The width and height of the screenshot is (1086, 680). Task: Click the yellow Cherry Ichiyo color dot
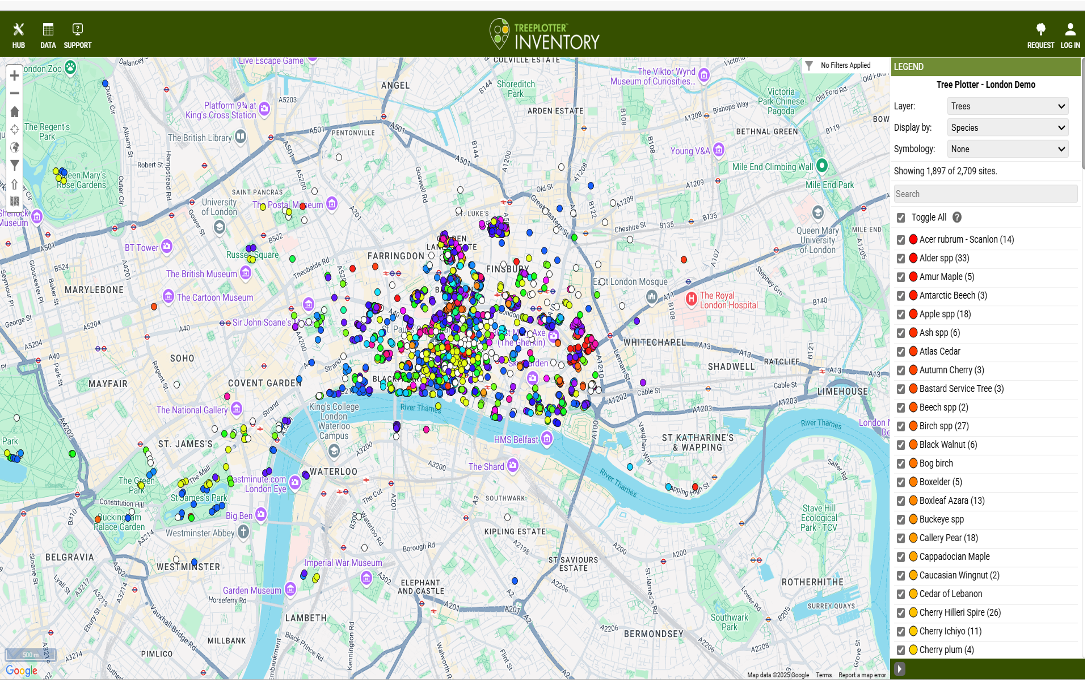(x=914, y=631)
